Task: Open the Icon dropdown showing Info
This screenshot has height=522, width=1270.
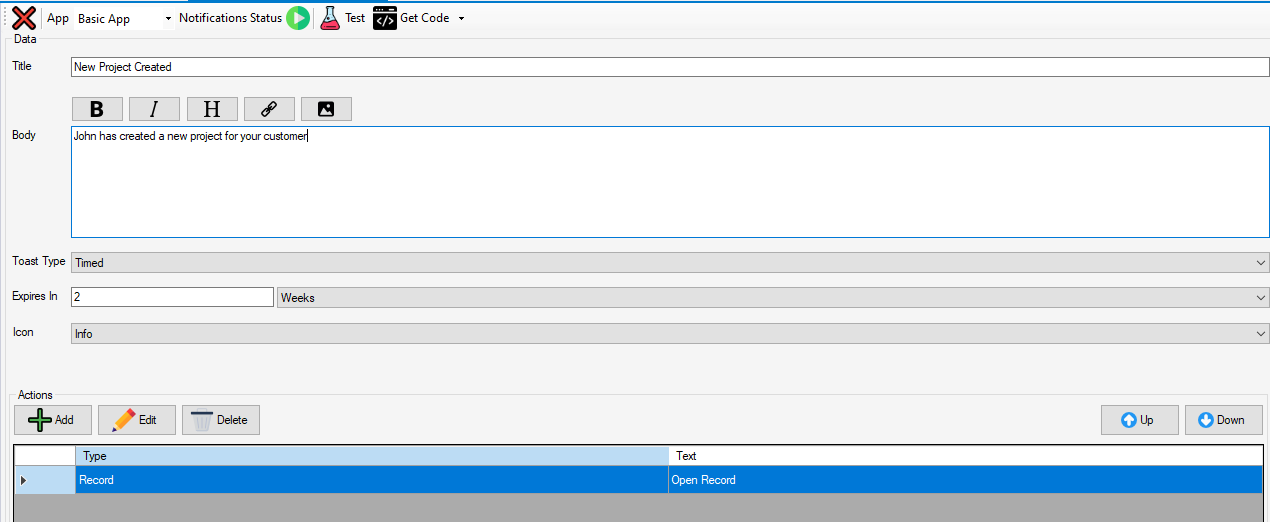Action: pos(670,333)
